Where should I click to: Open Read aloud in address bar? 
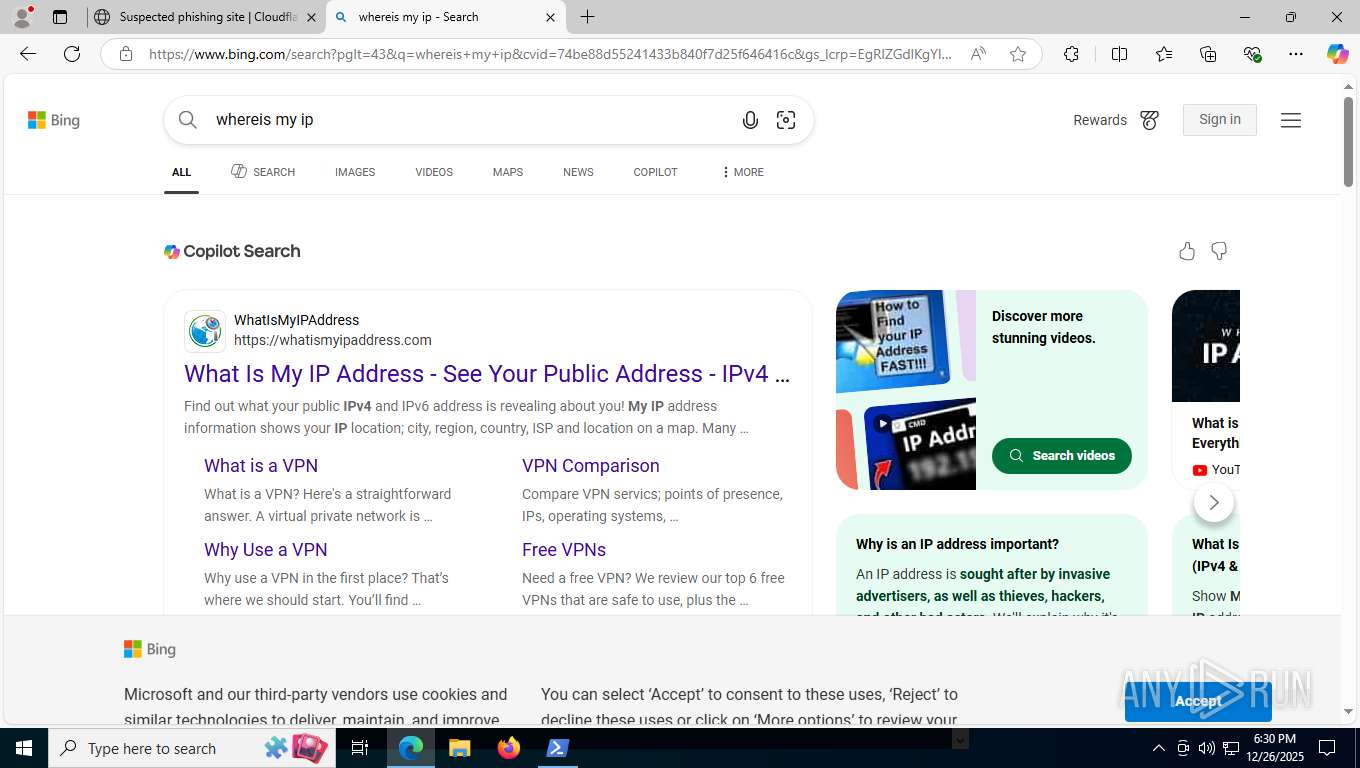tap(978, 54)
